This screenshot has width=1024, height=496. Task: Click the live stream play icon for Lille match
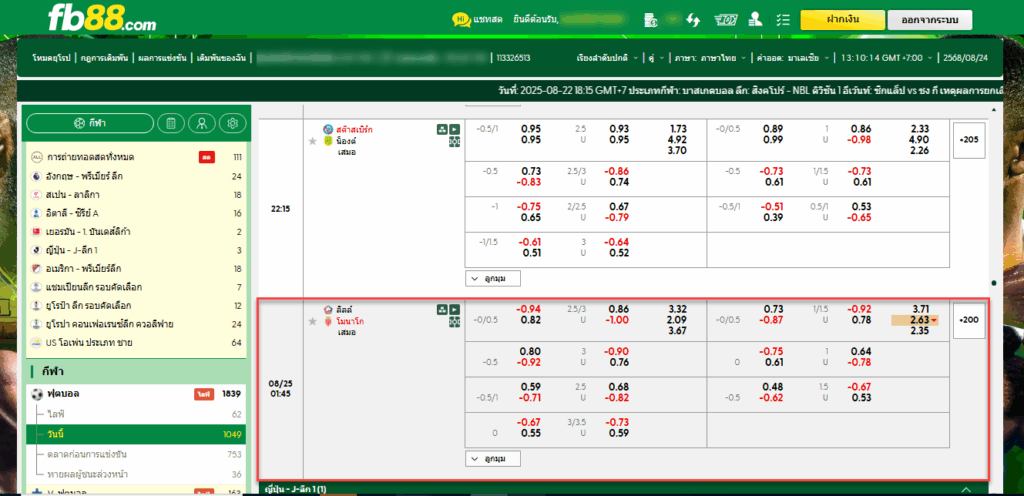[x=455, y=309]
